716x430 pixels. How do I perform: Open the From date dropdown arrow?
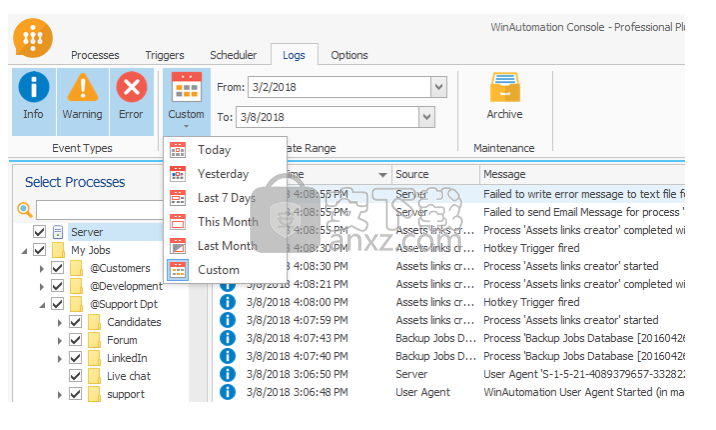[439, 87]
